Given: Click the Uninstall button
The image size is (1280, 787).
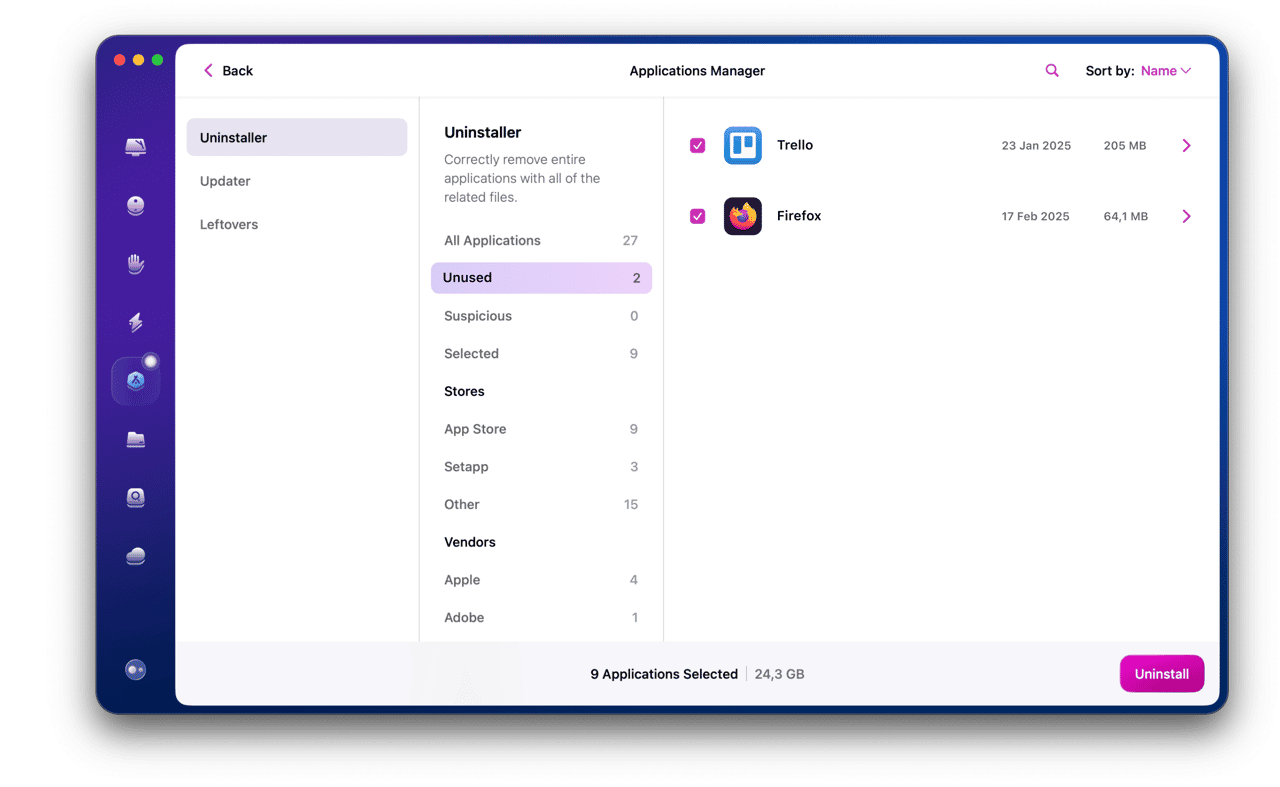Looking at the screenshot, I should (1162, 674).
